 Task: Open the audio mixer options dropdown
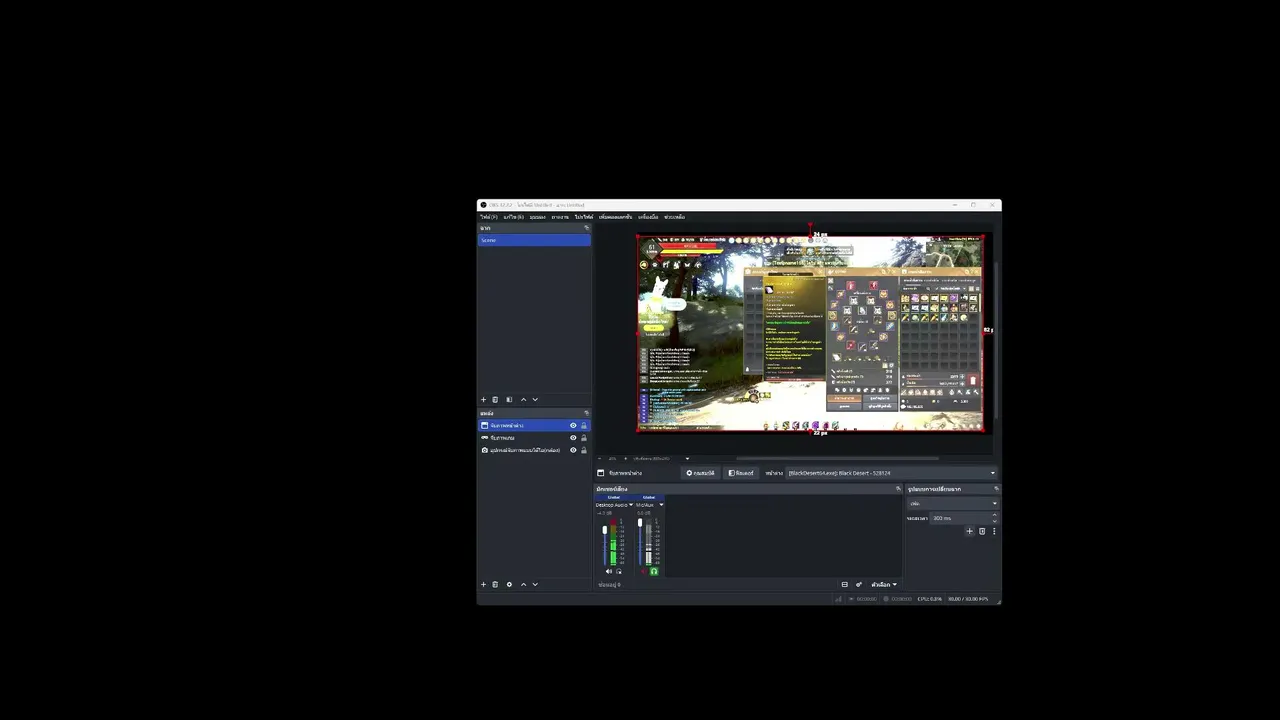pyautogui.click(x=884, y=585)
